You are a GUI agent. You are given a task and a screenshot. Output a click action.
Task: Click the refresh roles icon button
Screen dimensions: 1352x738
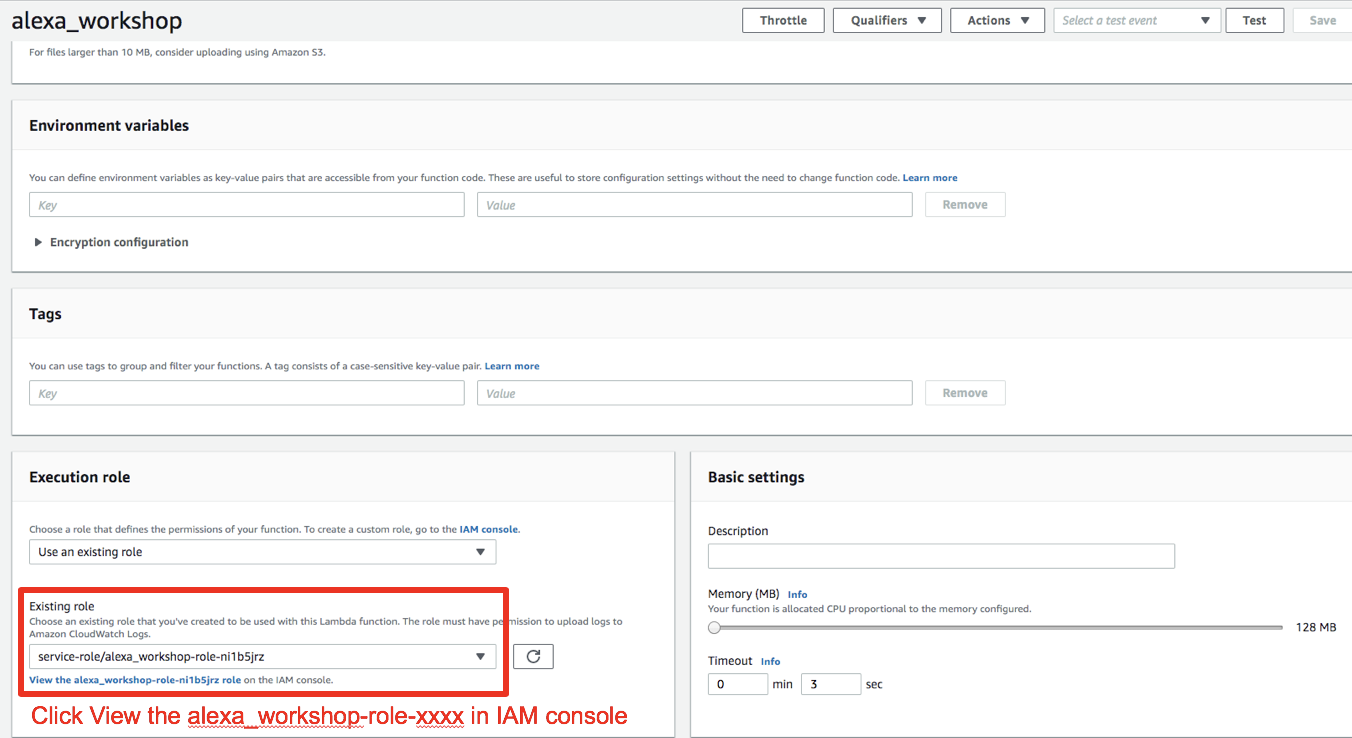pyautogui.click(x=533, y=657)
